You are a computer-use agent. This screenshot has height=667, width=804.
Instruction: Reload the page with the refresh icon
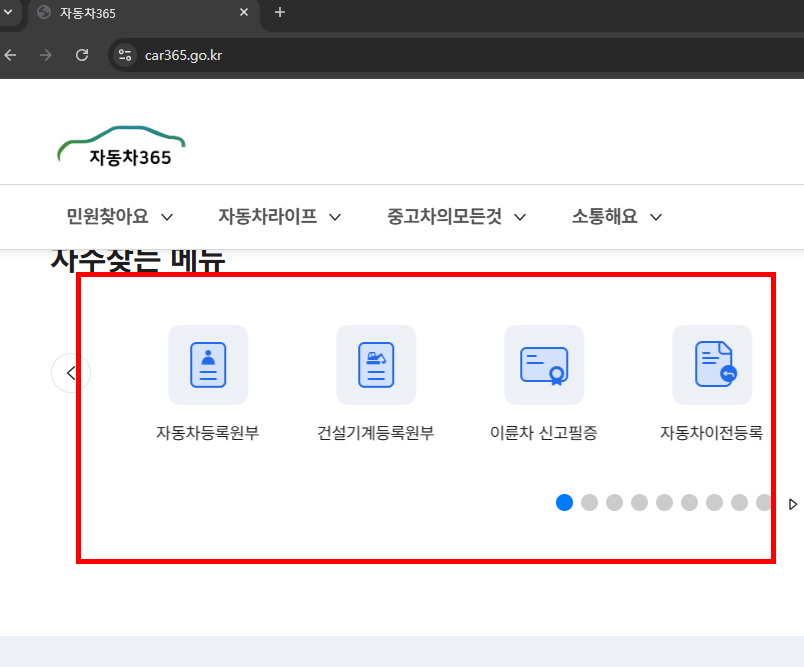[x=83, y=55]
